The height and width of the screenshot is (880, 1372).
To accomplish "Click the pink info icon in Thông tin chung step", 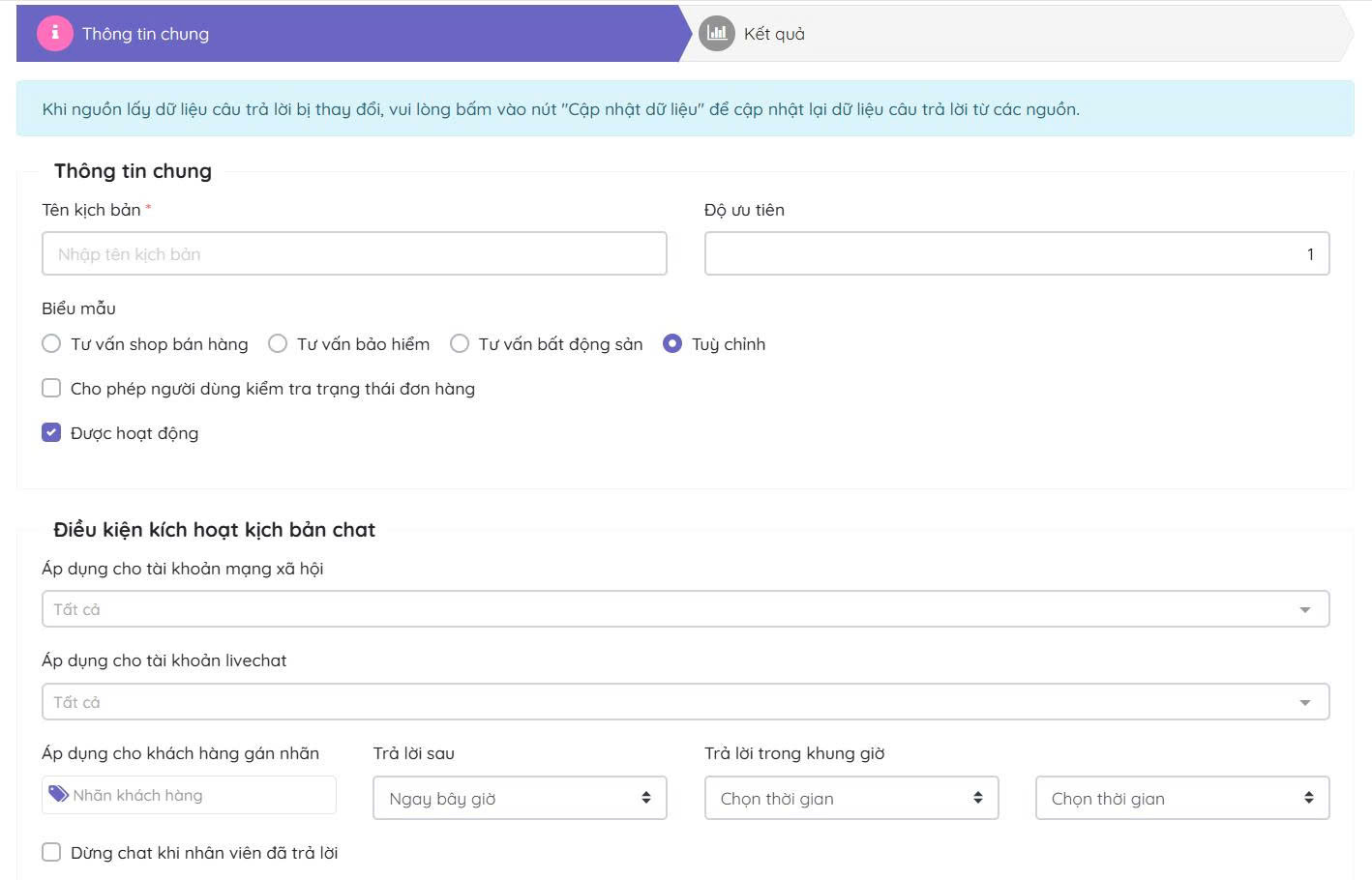I will point(55,33).
